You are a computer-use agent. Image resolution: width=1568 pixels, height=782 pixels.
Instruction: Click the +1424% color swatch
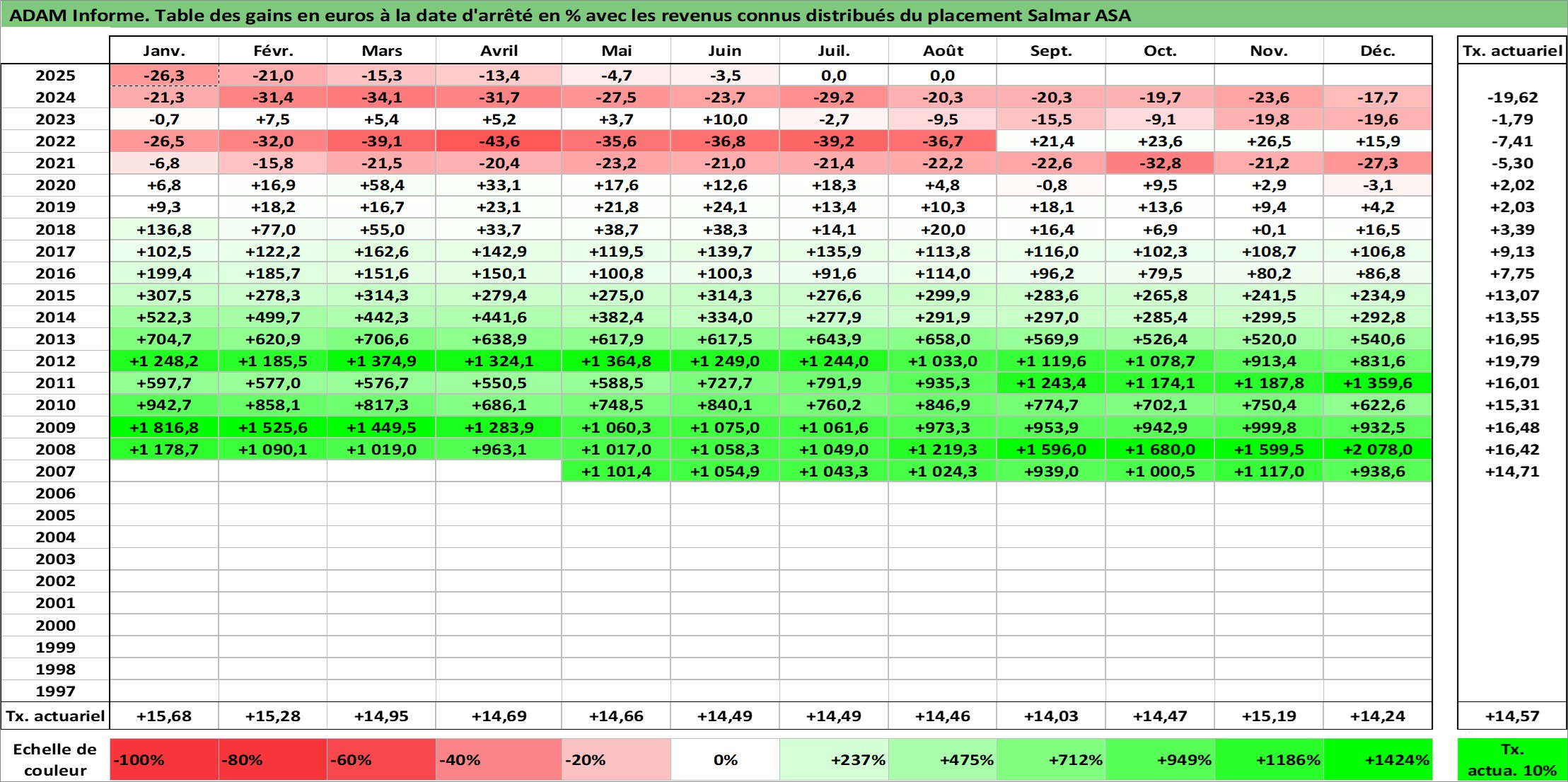point(1378,760)
